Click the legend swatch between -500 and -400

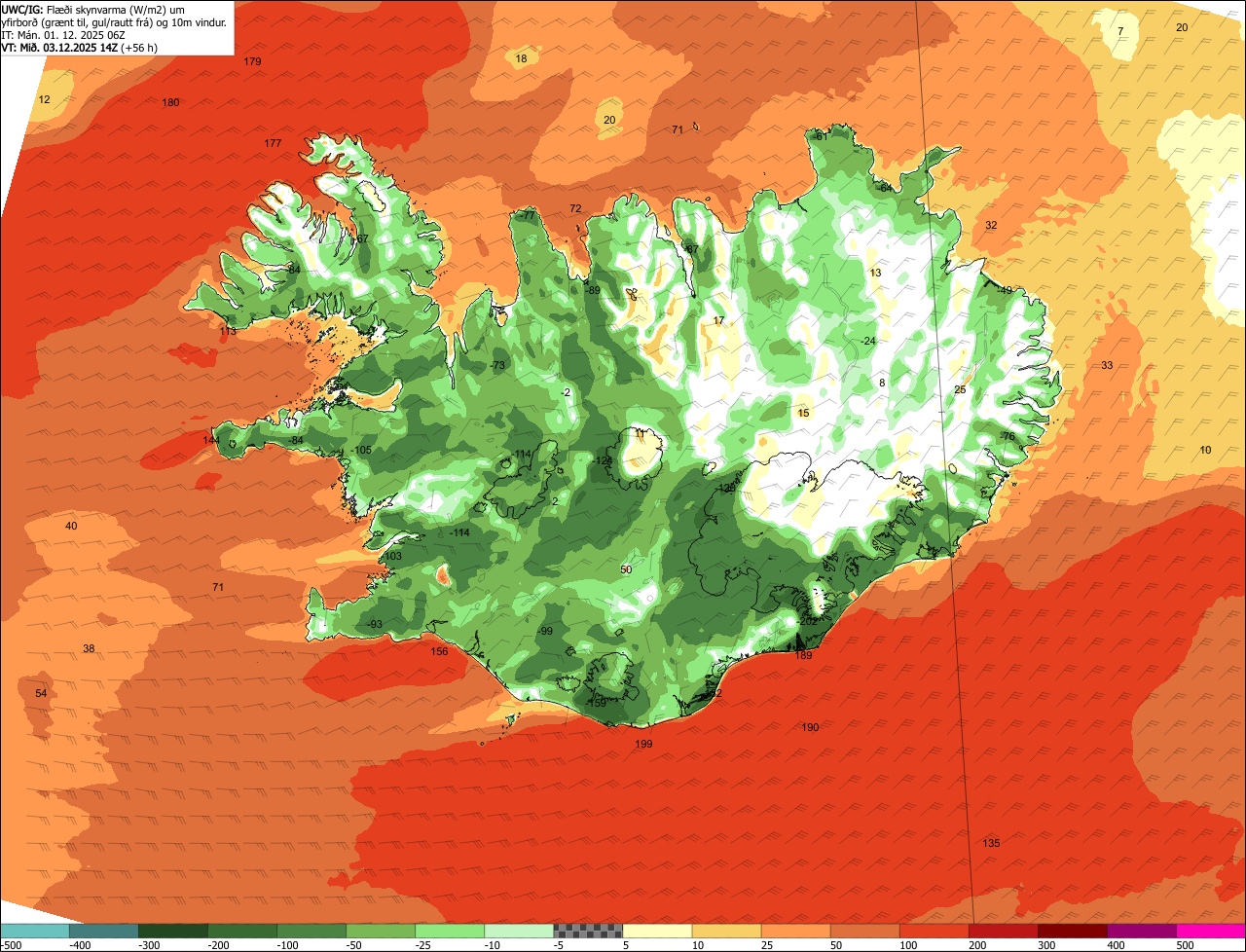click(34, 931)
